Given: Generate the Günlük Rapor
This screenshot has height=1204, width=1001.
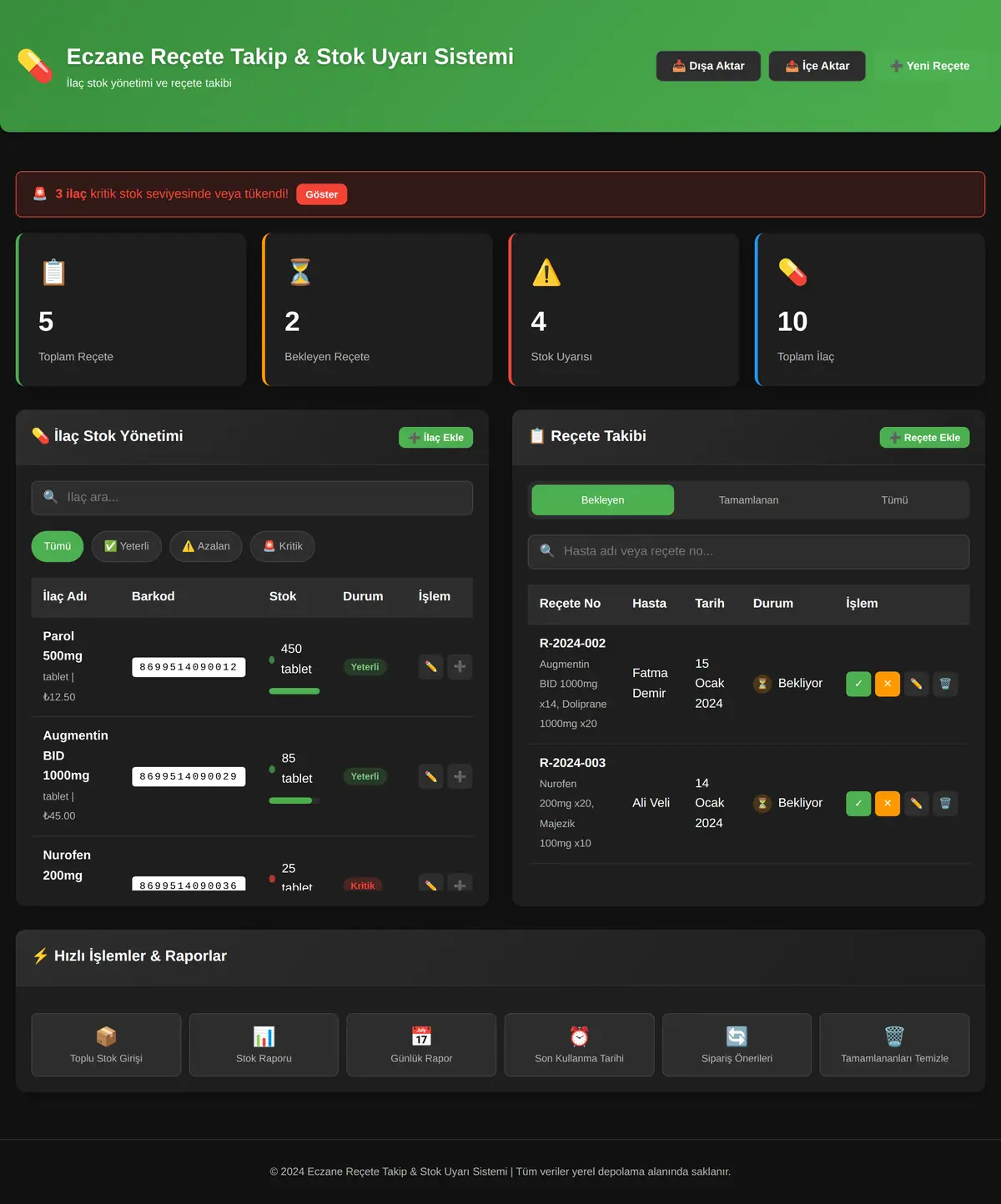Looking at the screenshot, I should click(x=421, y=1045).
